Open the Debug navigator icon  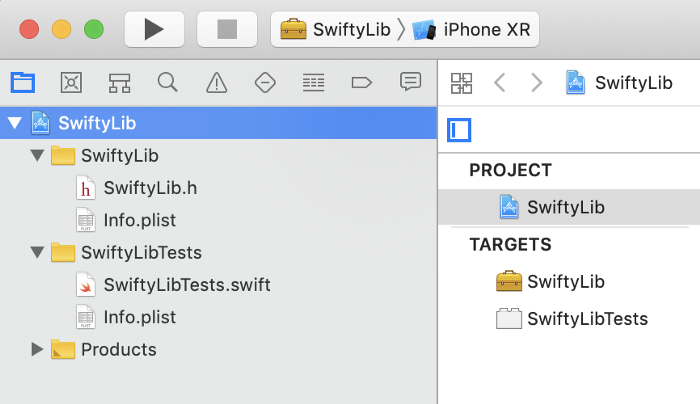[313, 82]
